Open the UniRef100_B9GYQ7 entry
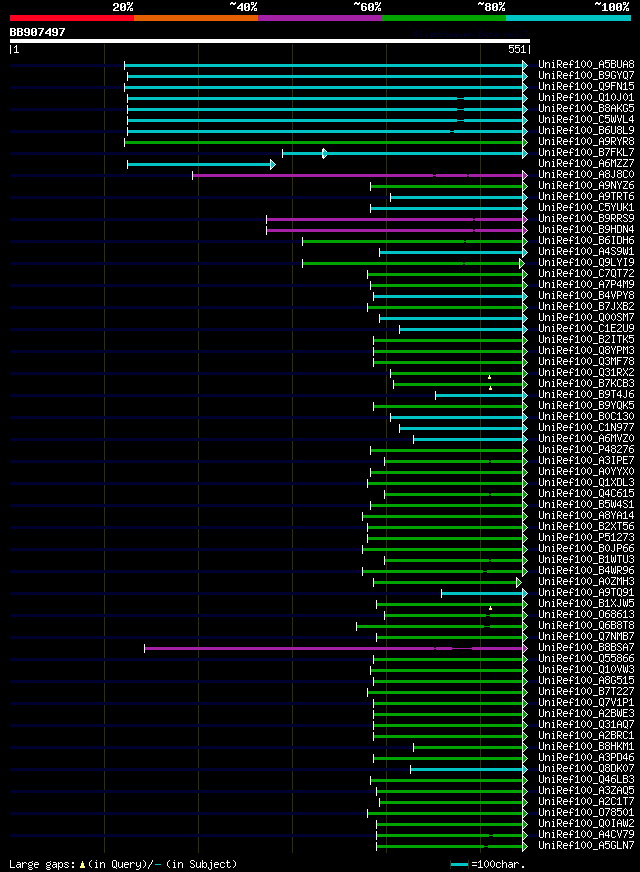This screenshot has height=872, width=640. (586, 76)
